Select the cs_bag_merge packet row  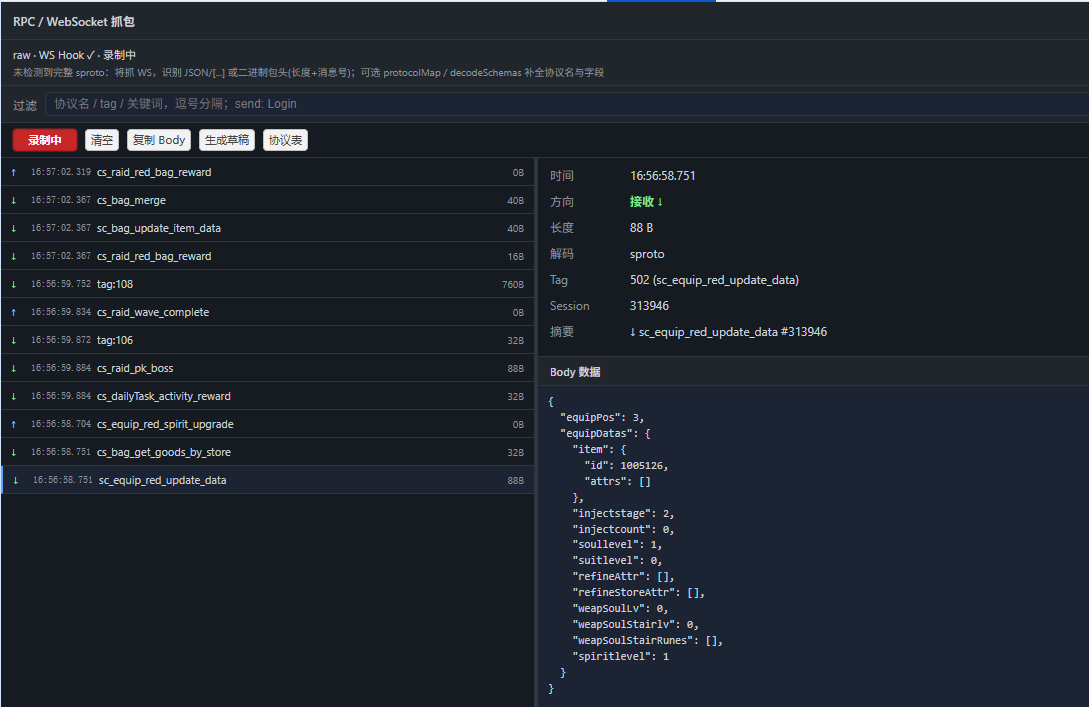267,200
